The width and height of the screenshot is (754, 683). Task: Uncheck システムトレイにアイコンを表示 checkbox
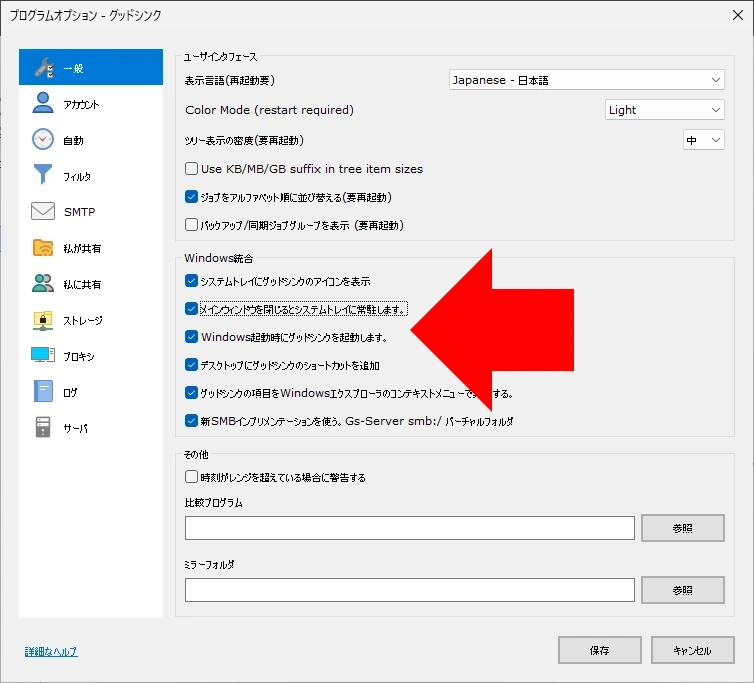(191, 281)
